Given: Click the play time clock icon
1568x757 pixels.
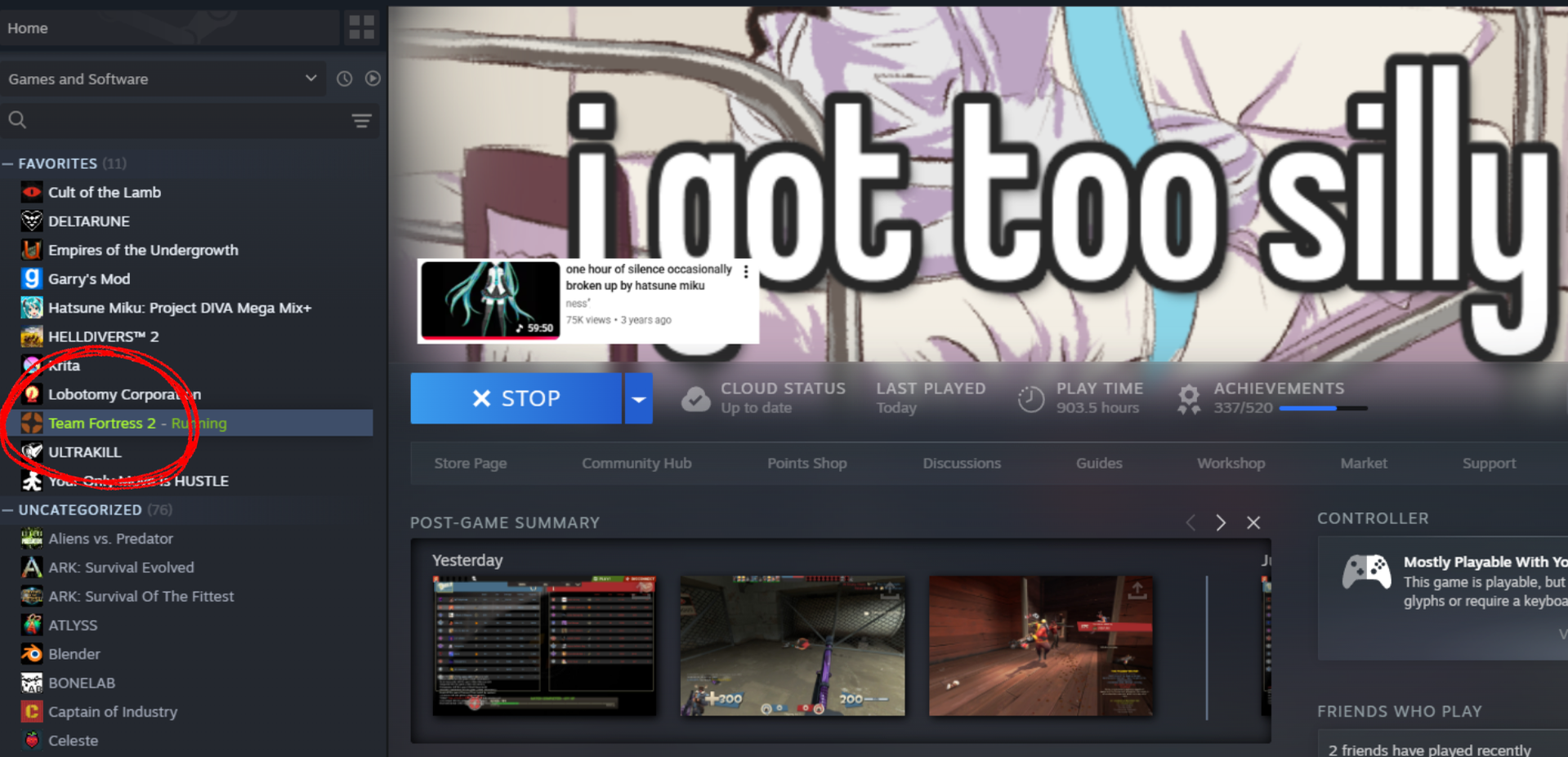Looking at the screenshot, I should (1031, 399).
